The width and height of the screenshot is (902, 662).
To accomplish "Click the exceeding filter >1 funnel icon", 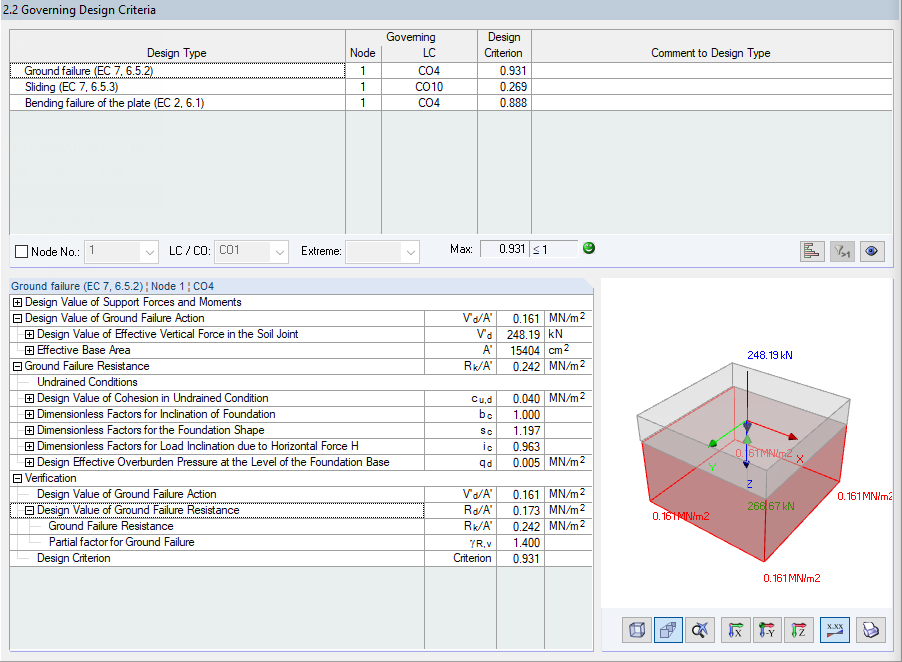I will (x=842, y=251).
